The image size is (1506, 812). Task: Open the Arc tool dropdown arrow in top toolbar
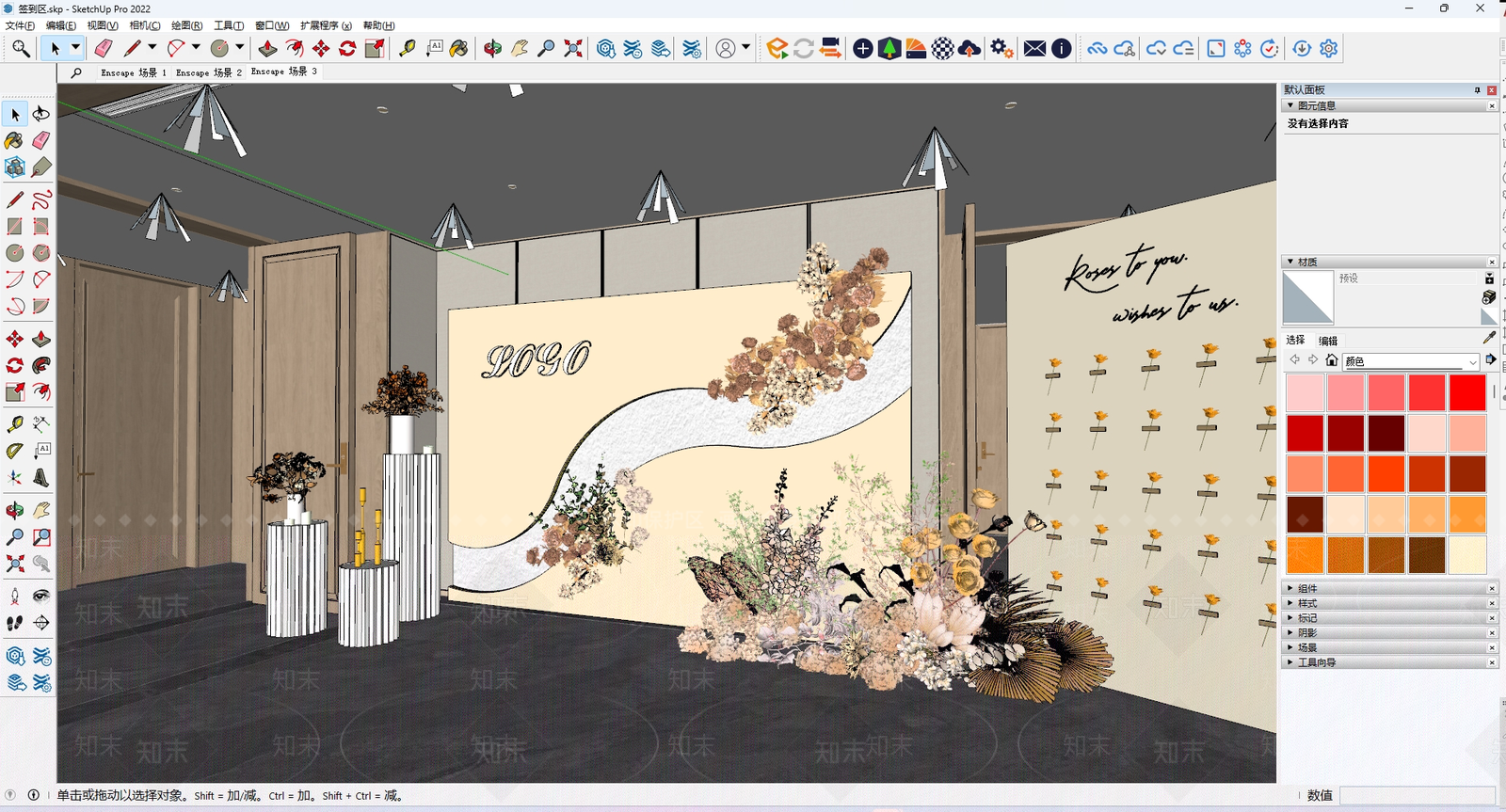196,48
